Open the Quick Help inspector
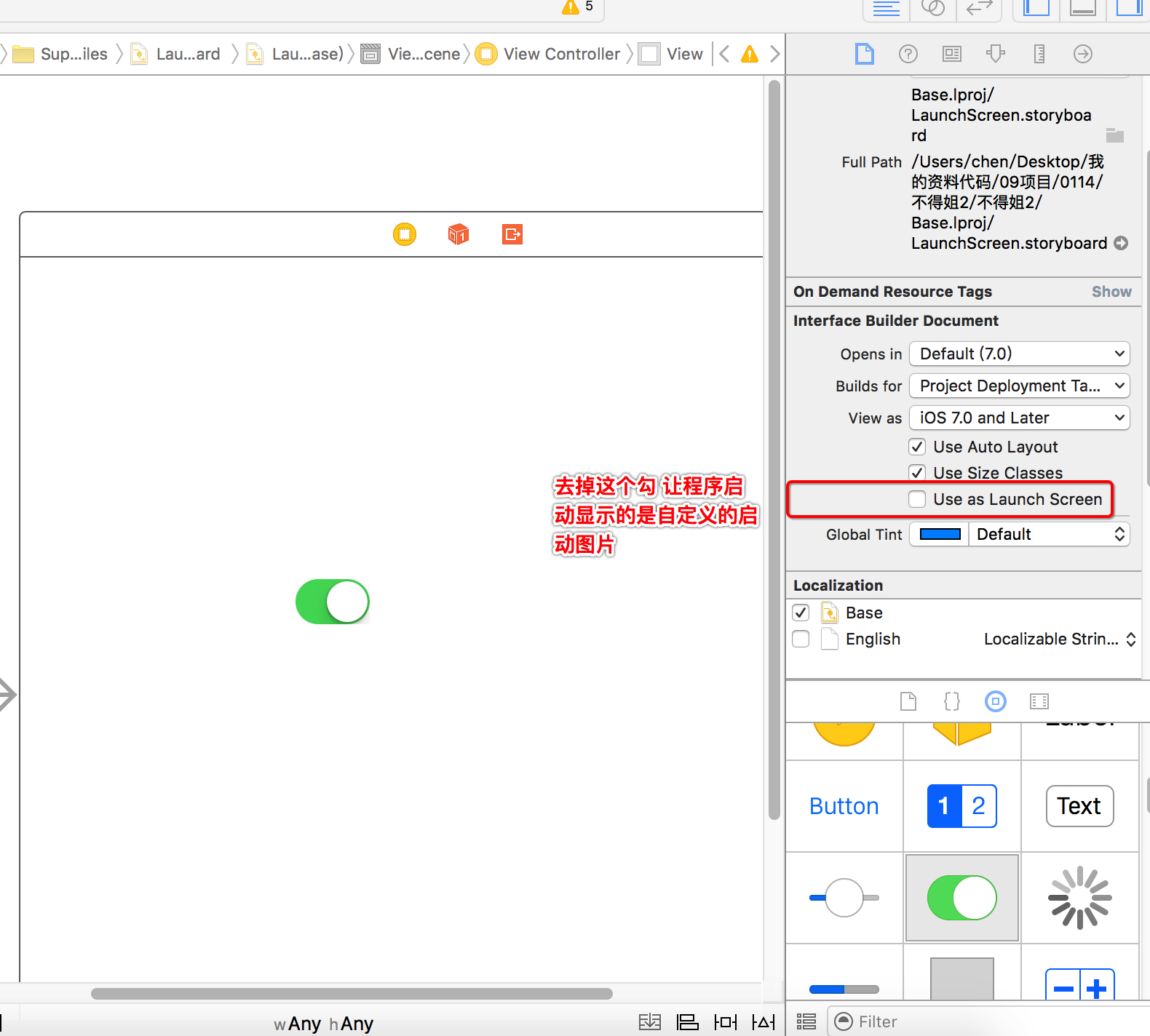1150x1036 pixels. tap(908, 54)
